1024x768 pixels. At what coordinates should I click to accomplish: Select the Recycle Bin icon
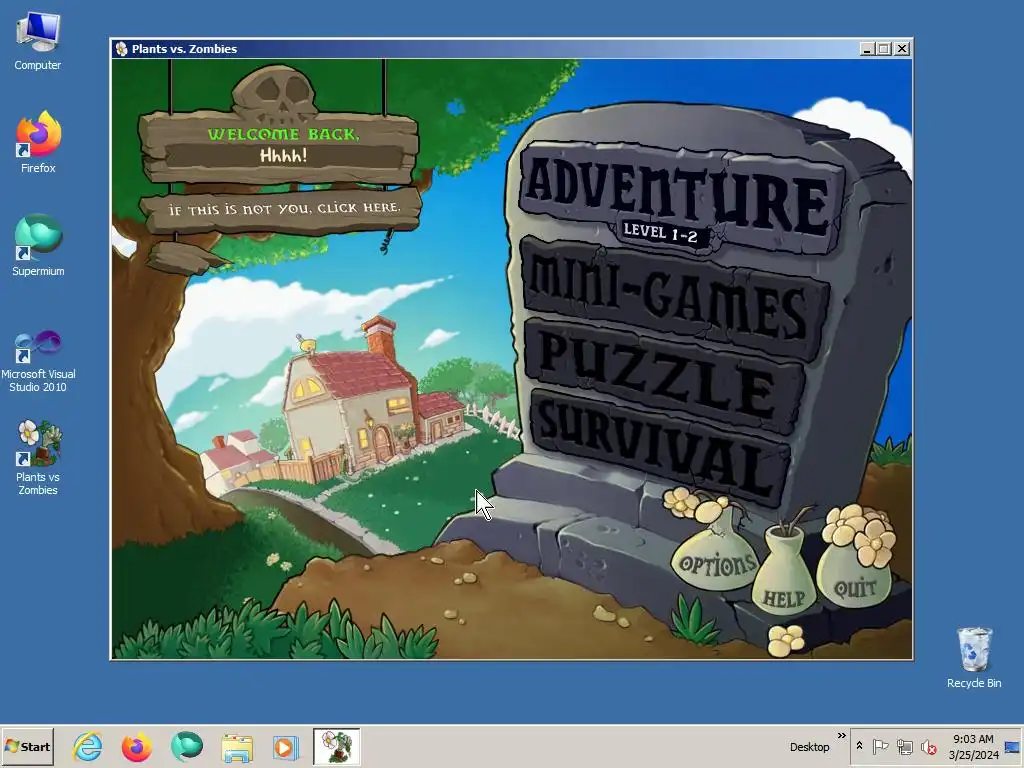pyautogui.click(x=974, y=657)
